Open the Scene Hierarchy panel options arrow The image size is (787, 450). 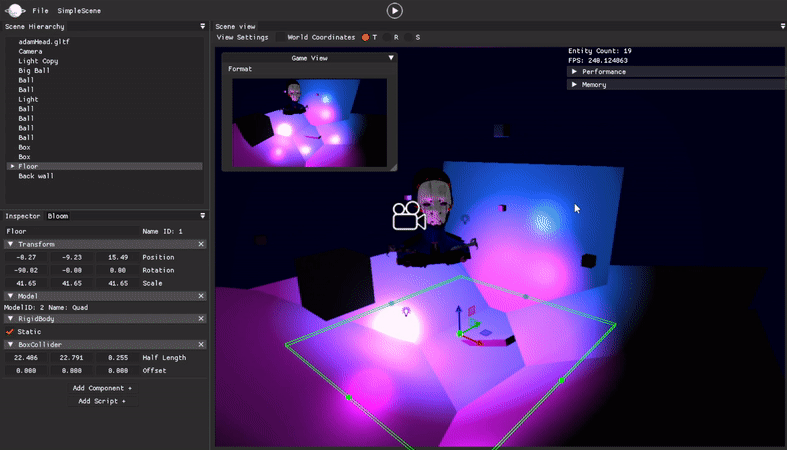[202, 26]
